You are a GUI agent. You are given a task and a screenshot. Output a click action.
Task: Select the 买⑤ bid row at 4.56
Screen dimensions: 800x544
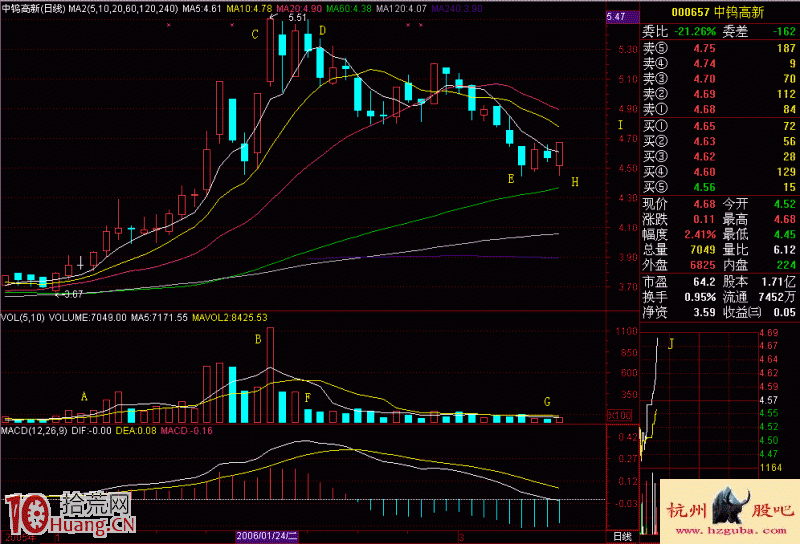point(719,187)
